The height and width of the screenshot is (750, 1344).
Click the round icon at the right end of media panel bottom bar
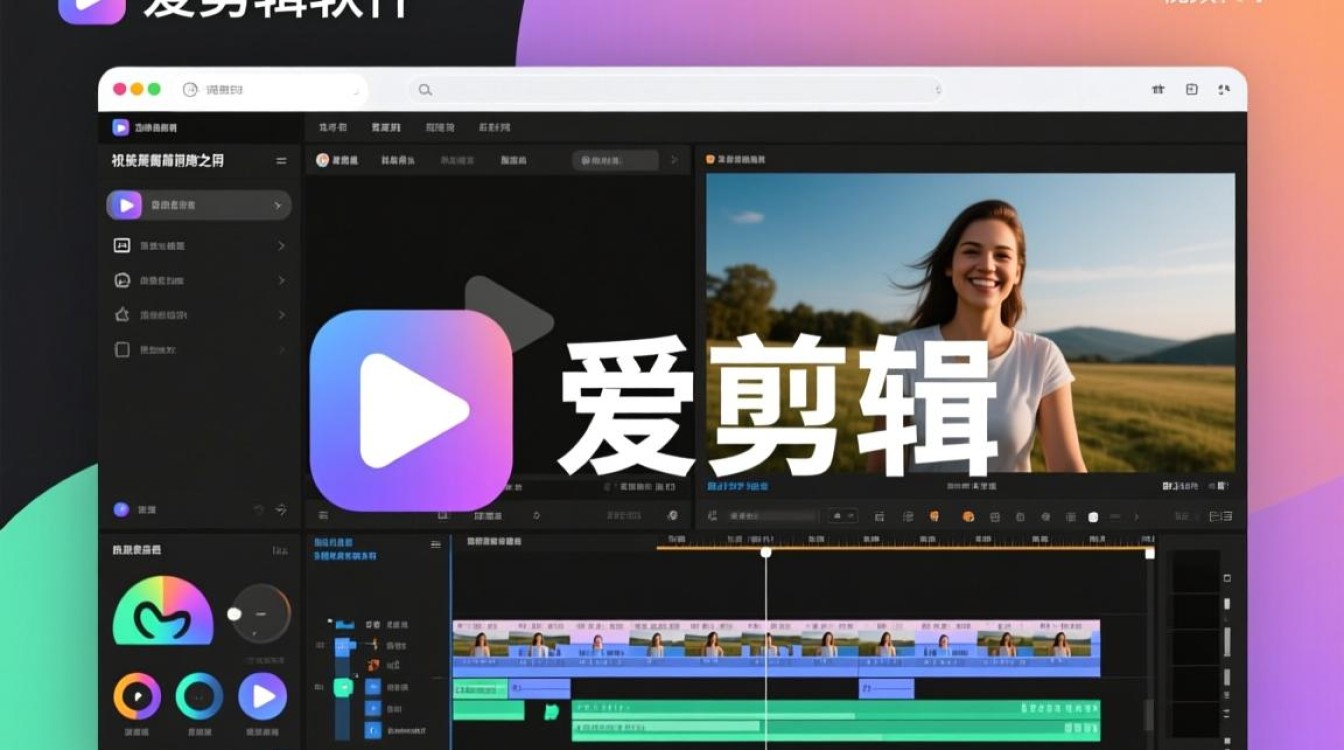(673, 516)
